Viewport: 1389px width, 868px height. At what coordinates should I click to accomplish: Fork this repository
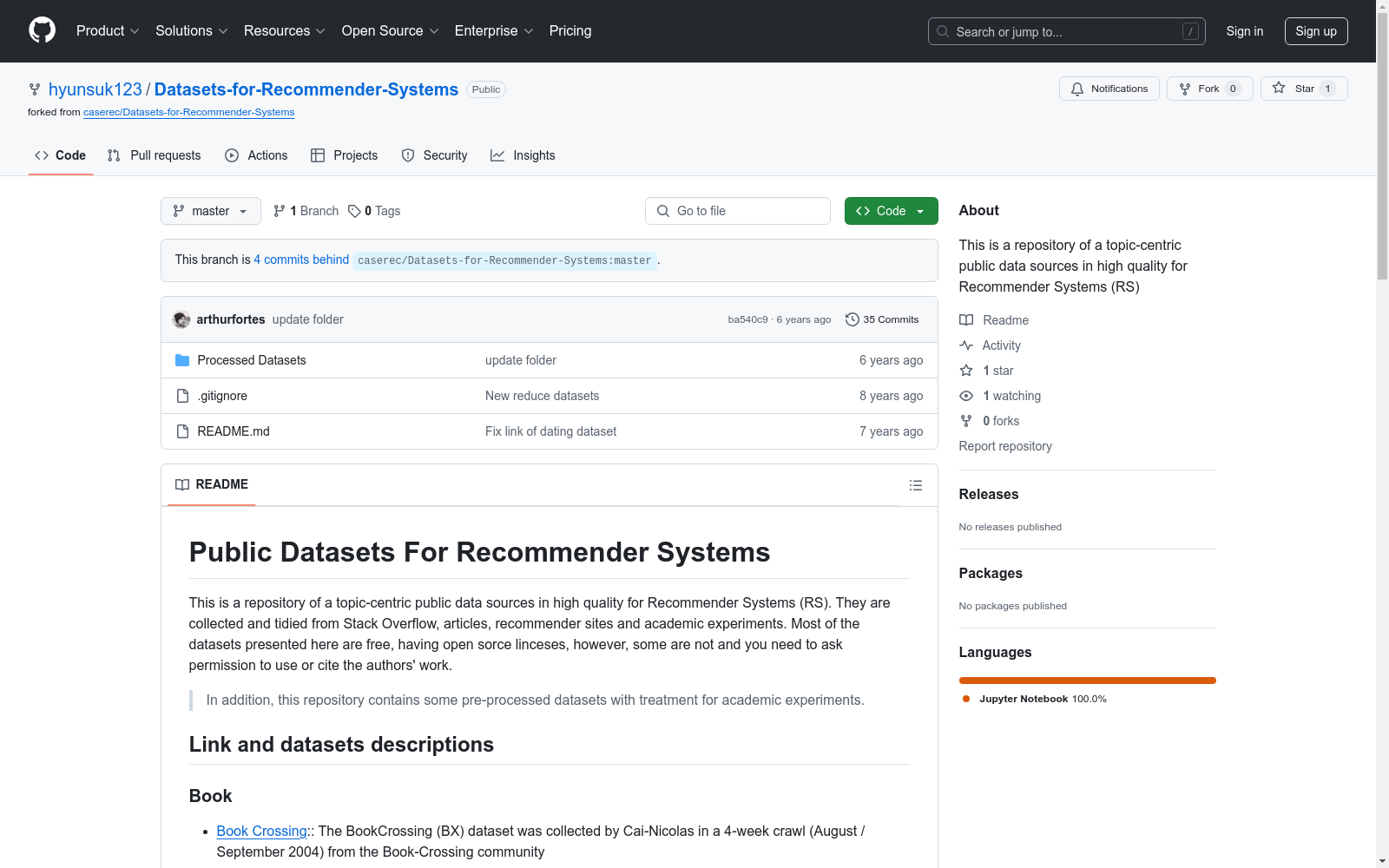pos(1210,89)
